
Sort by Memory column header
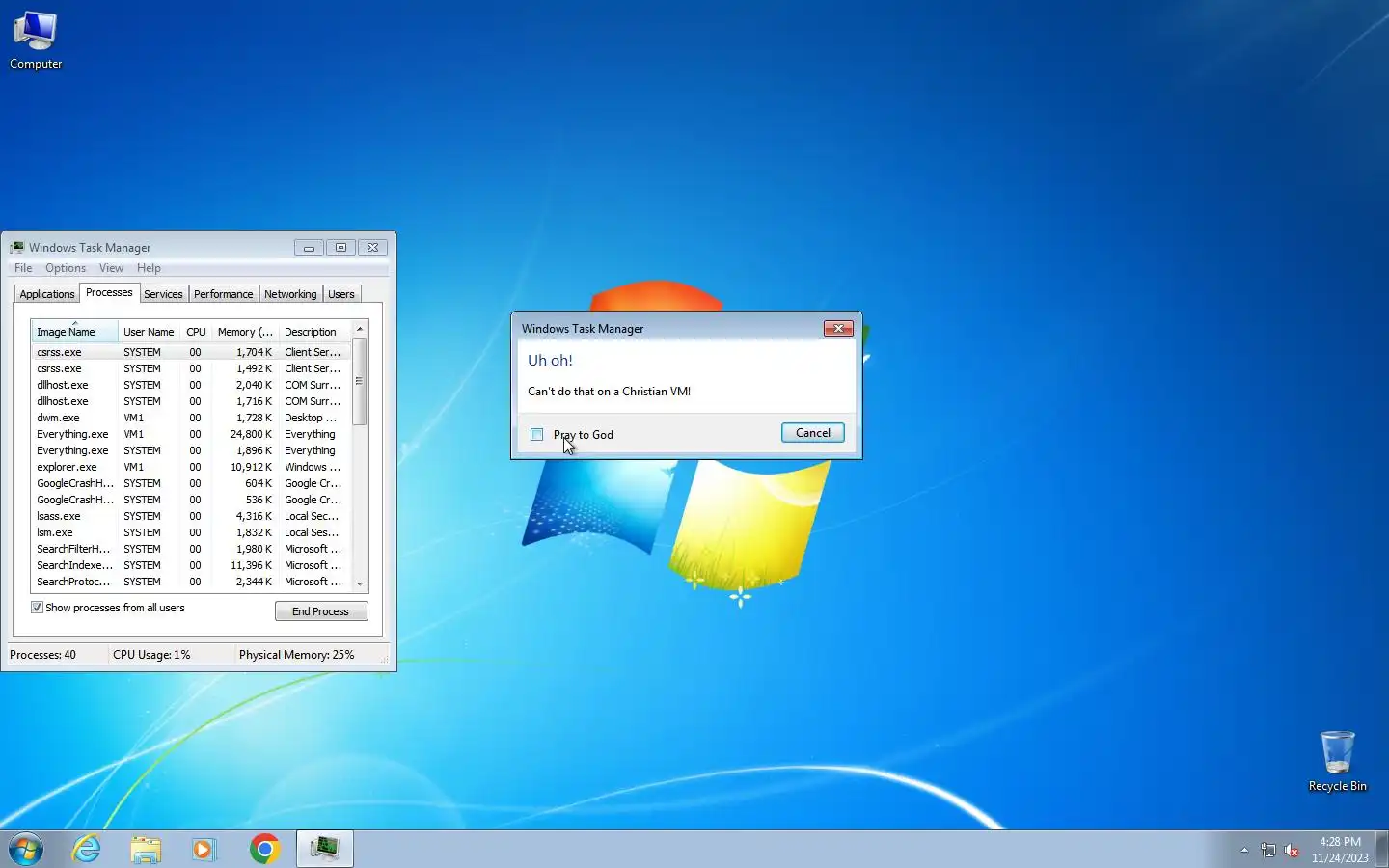[245, 332]
